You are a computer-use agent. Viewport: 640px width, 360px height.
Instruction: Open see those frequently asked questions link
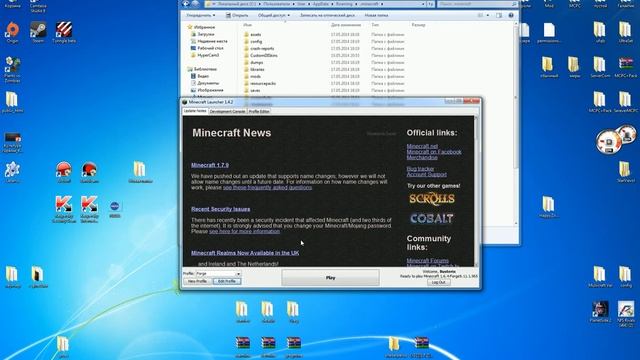tap(267, 188)
